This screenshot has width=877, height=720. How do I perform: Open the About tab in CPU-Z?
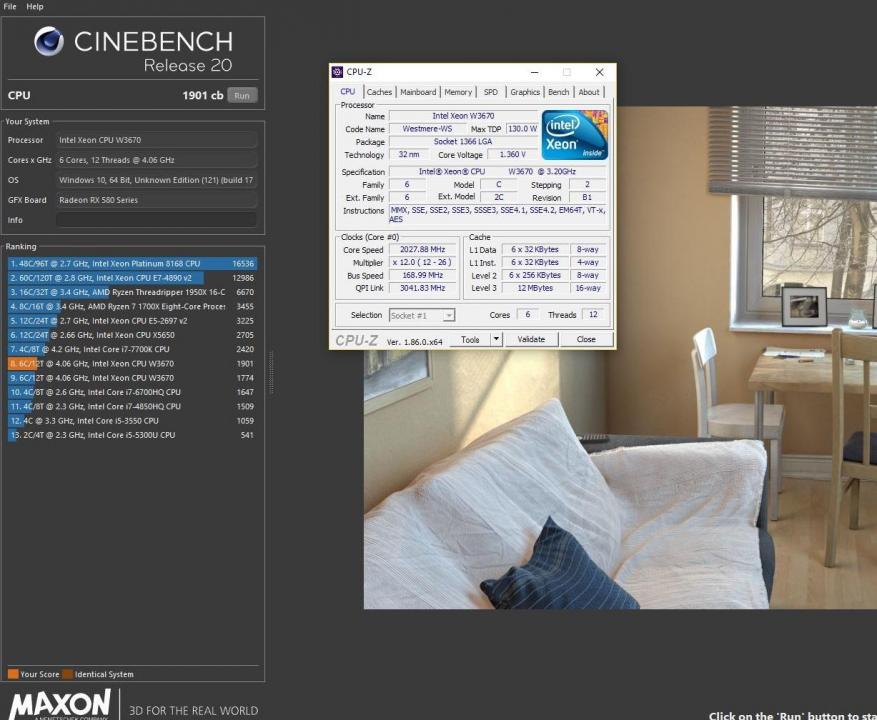(589, 92)
